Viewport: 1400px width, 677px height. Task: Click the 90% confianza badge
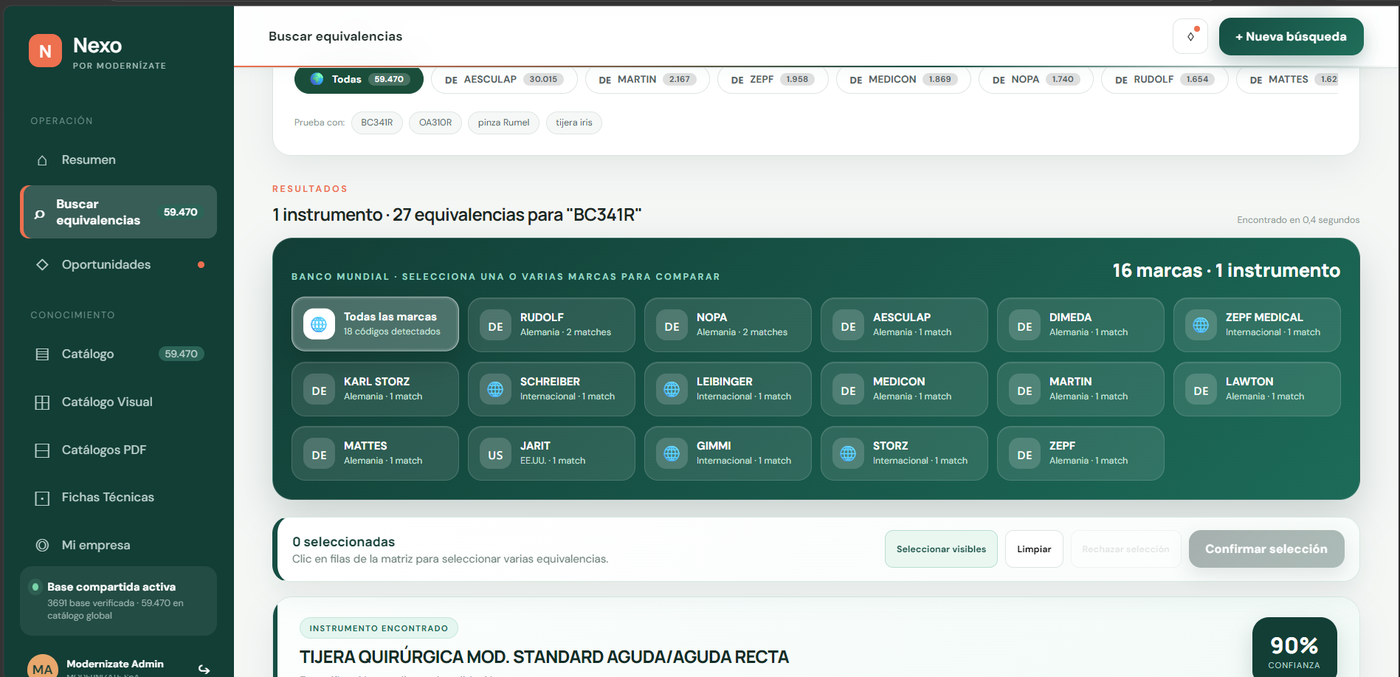tap(1294, 647)
